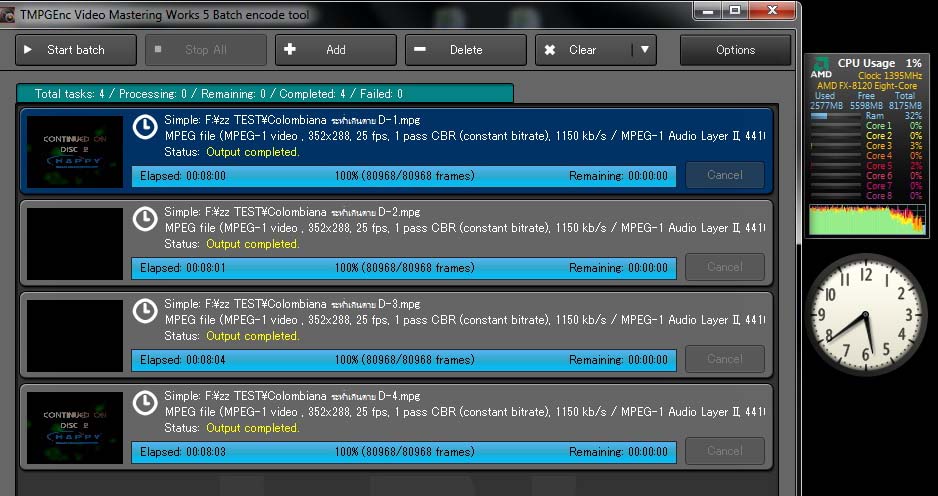
Task: Select the D-3.mpg file name text
Action: (x=293, y=305)
